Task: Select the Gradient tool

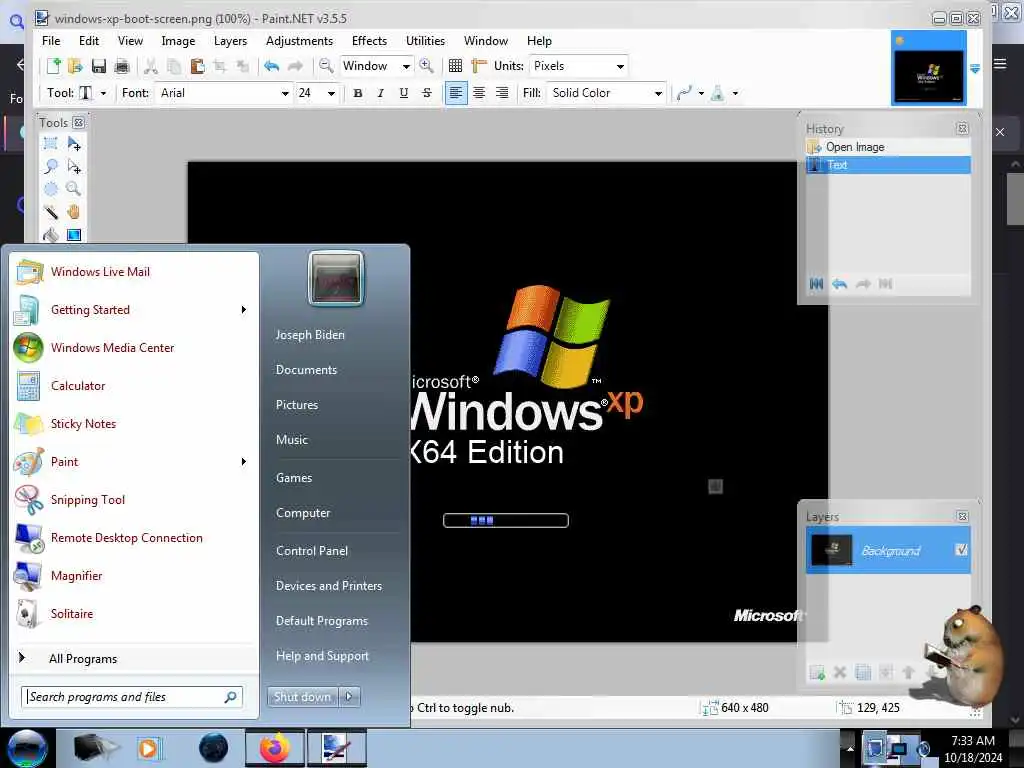Action: pyautogui.click(x=74, y=234)
